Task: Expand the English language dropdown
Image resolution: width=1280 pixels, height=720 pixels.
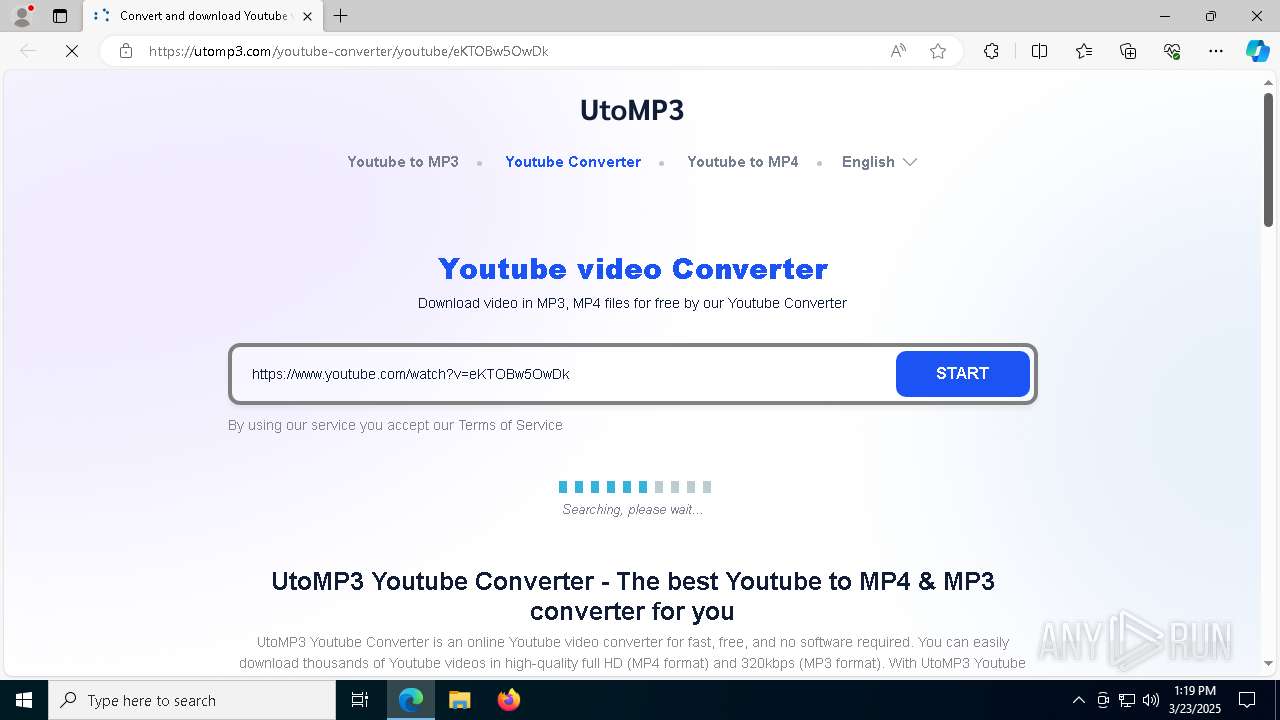Action: (879, 162)
